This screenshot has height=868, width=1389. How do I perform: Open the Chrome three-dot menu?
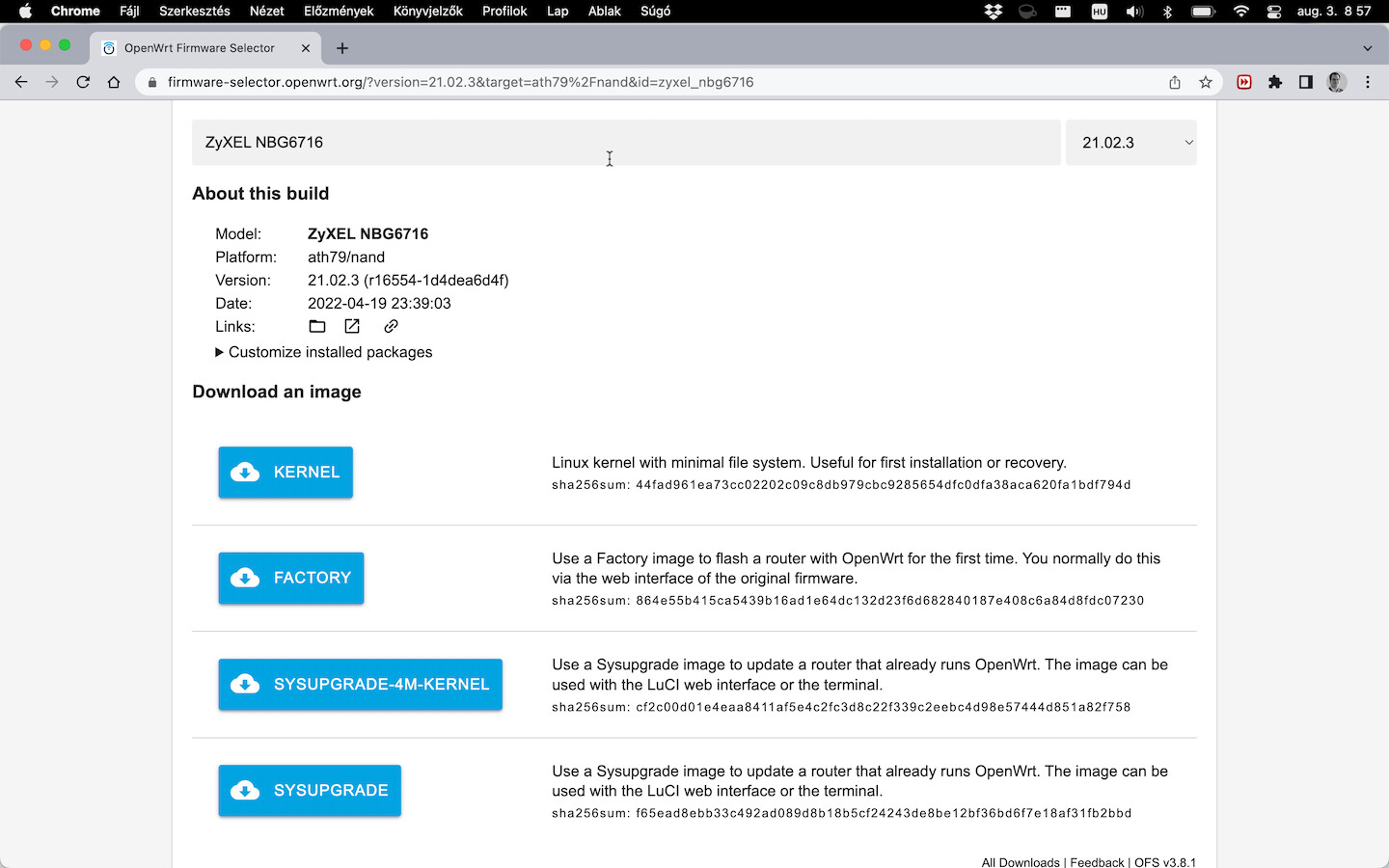pyautogui.click(x=1368, y=82)
